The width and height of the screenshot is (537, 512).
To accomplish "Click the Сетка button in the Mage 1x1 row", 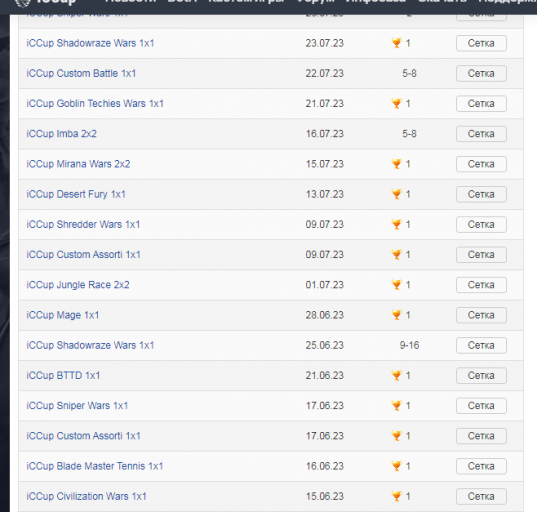I will coord(481,315).
